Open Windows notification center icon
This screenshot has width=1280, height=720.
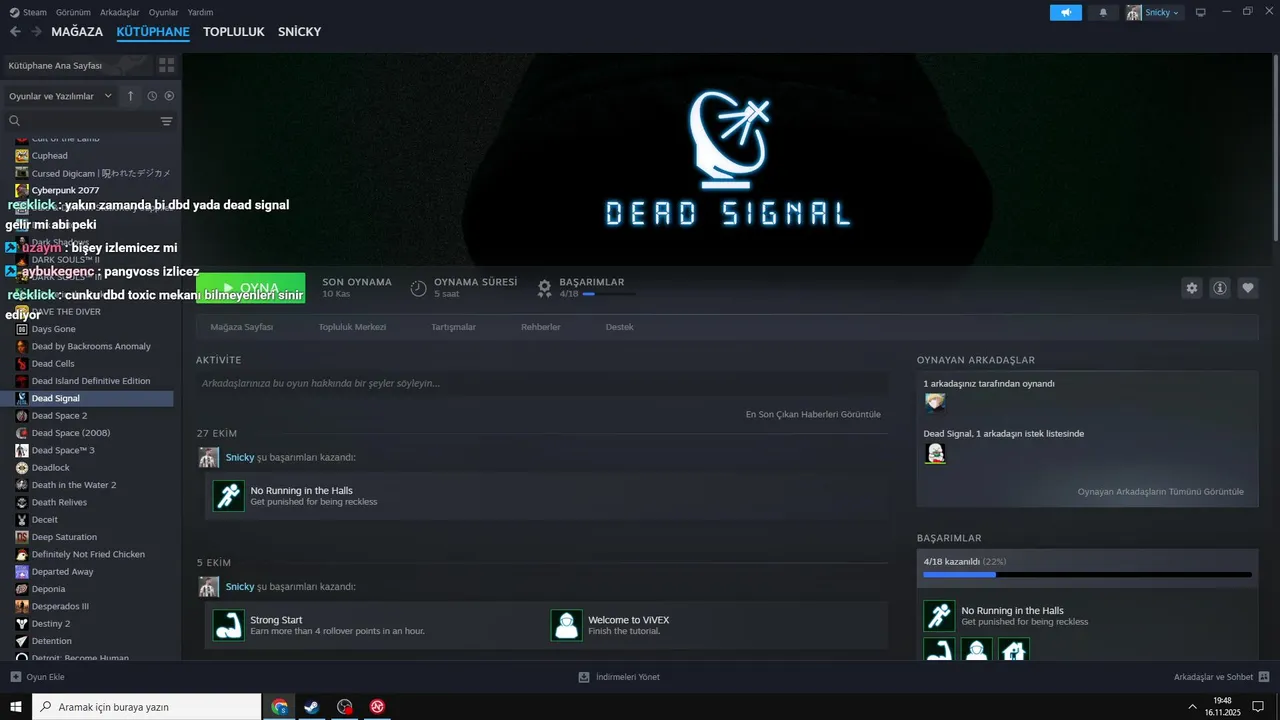pos(1258,707)
